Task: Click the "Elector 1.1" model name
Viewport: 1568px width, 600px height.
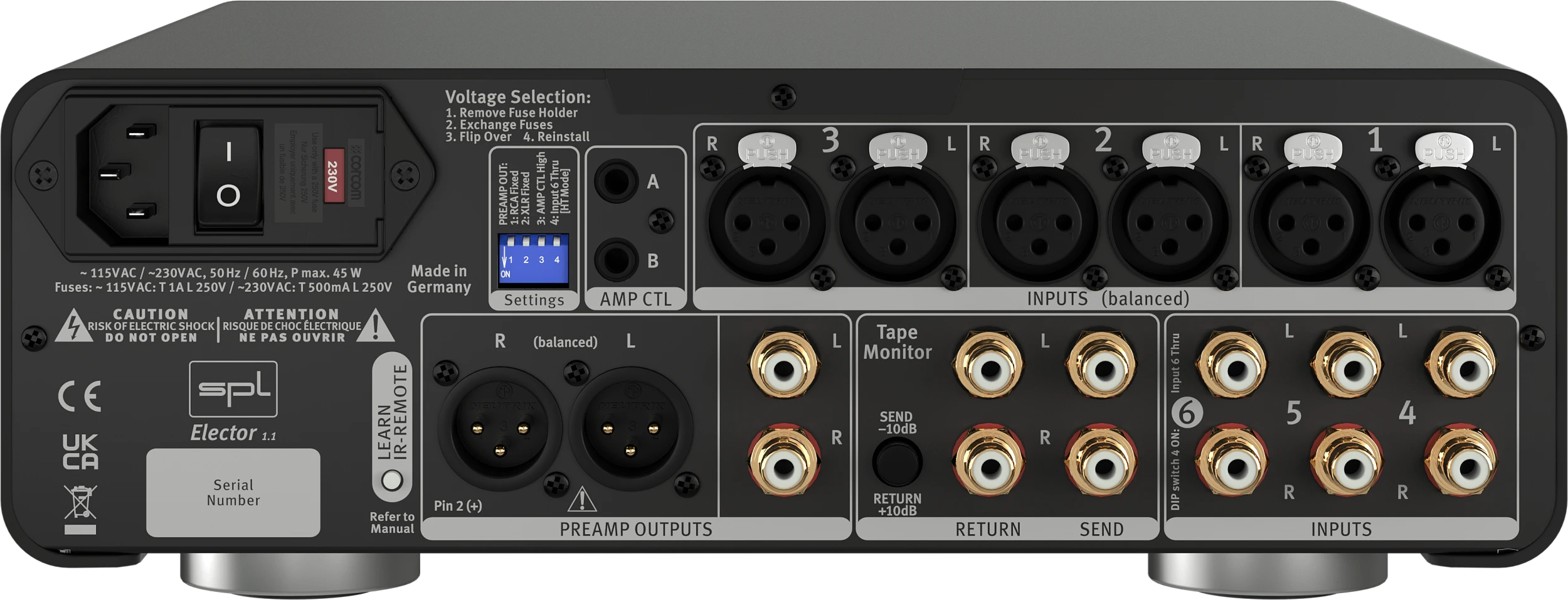Action: 233,433
